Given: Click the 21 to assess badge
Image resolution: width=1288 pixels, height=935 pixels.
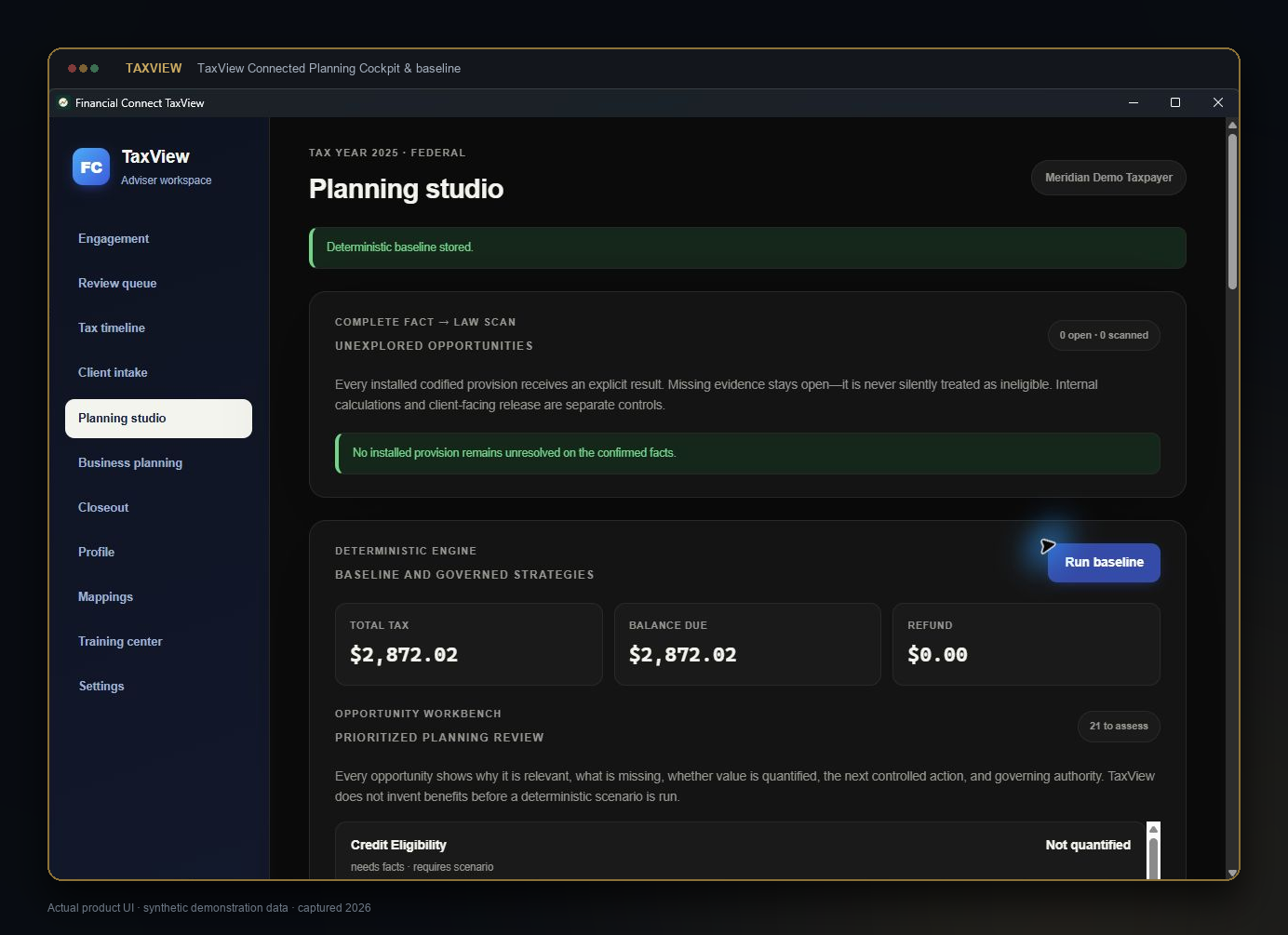Looking at the screenshot, I should (1119, 727).
